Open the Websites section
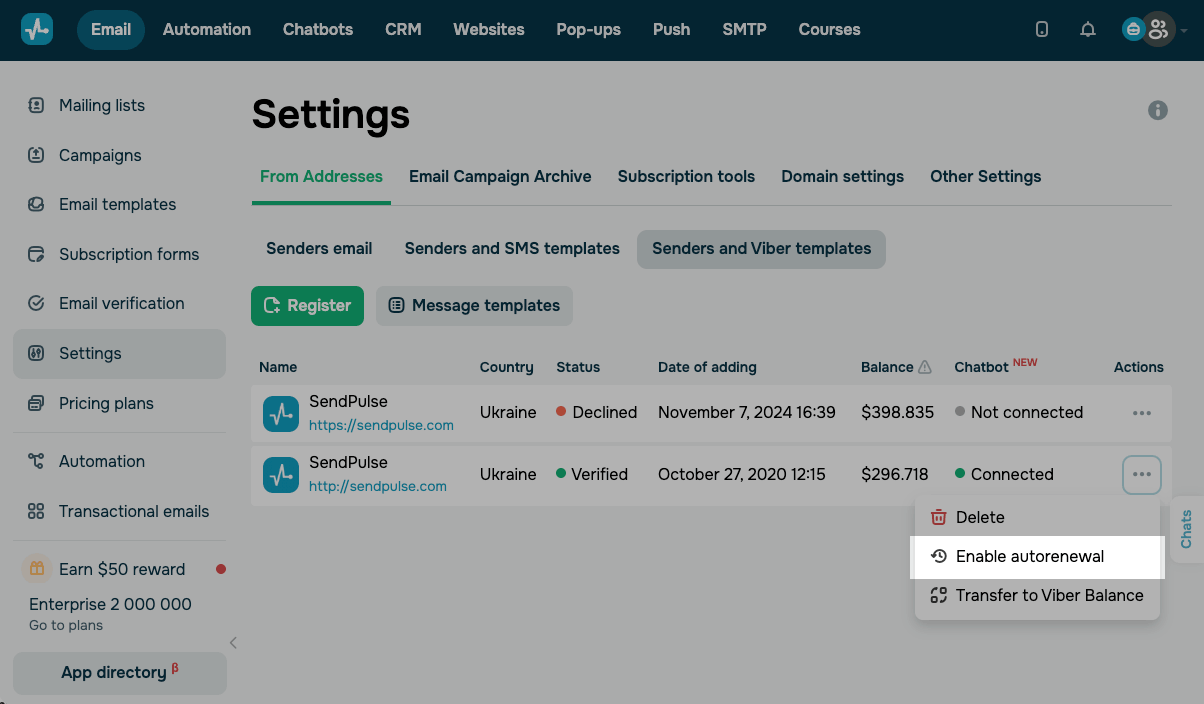1204x704 pixels. pyautogui.click(x=489, y=30)
